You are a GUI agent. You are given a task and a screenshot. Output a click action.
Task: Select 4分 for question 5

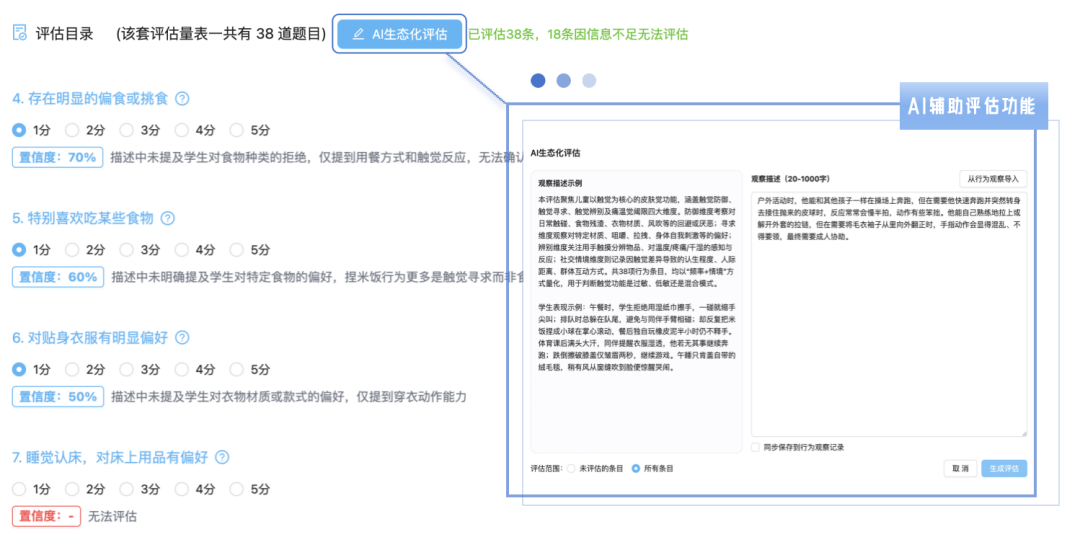pyautogui.click(x=181, y=249)
